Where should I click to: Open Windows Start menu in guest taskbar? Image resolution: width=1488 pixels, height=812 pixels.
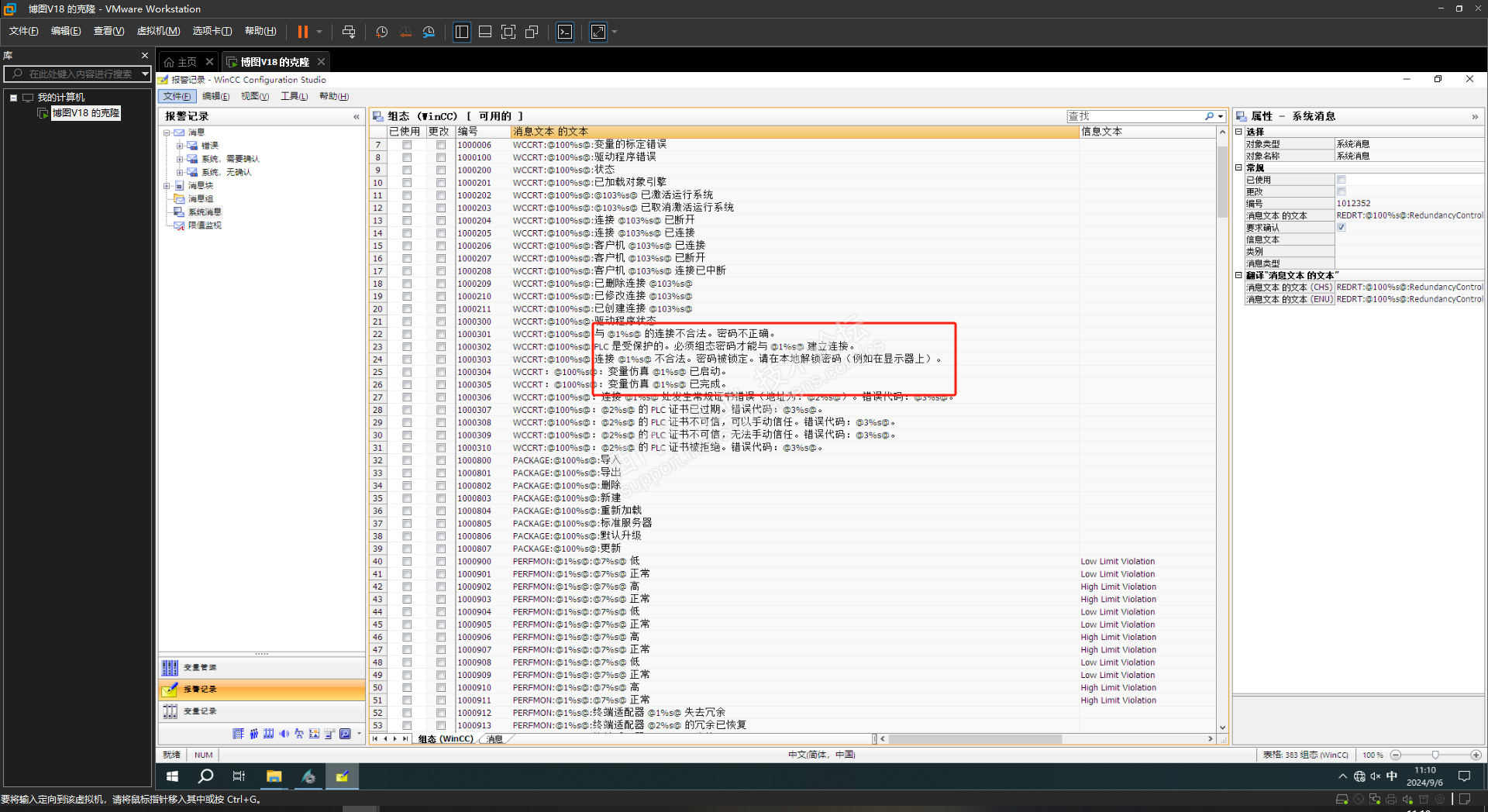tap(172, 776)
